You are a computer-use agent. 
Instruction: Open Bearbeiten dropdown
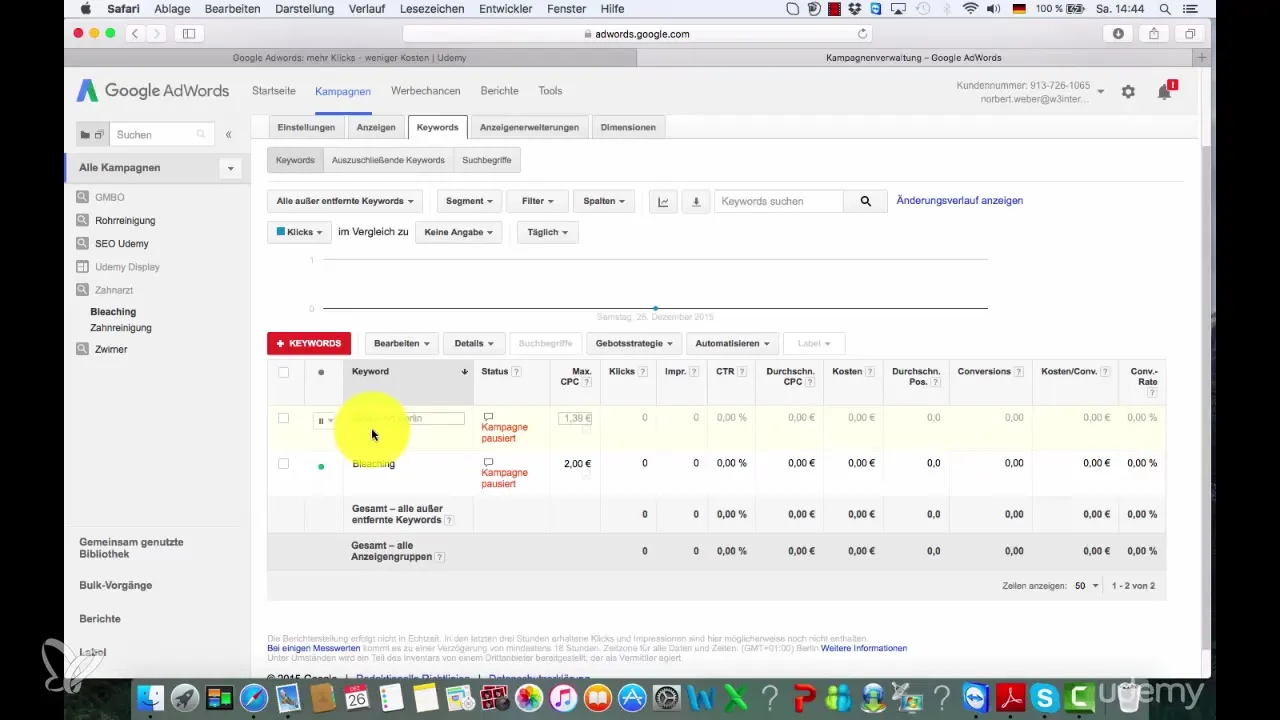click(401, 343)
